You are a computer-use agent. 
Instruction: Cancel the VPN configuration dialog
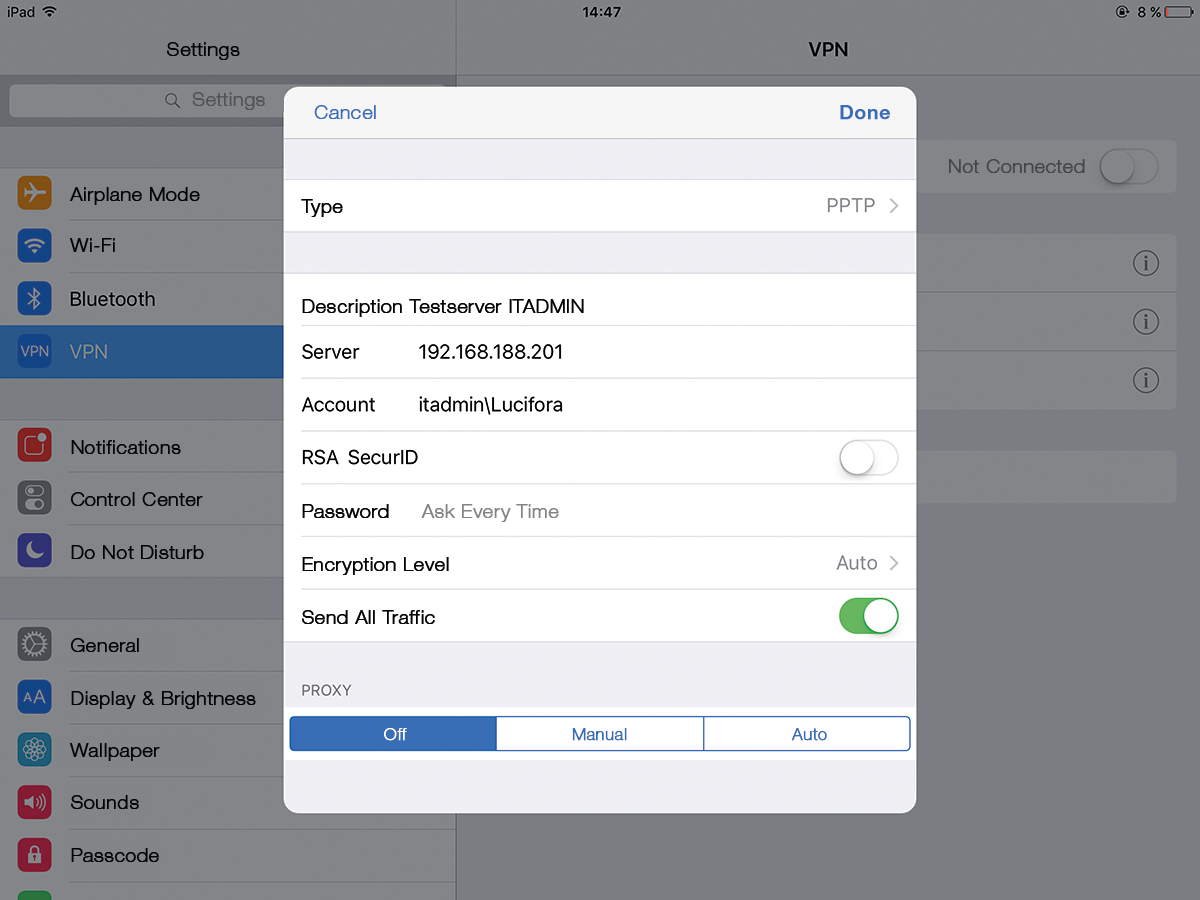[345, 112]
